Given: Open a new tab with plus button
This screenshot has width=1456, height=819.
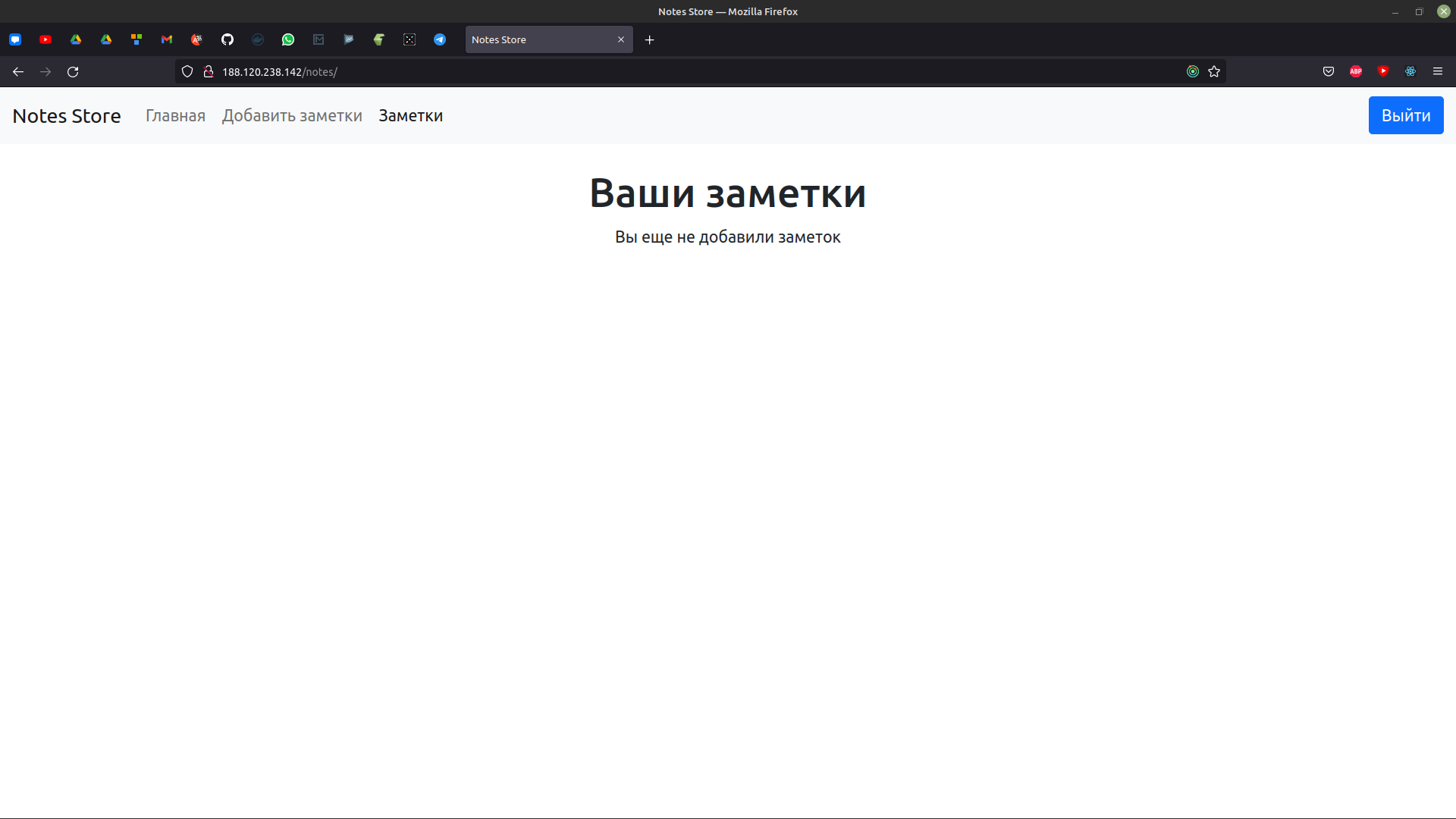Looking at the screenshot, I should [650, 39].
